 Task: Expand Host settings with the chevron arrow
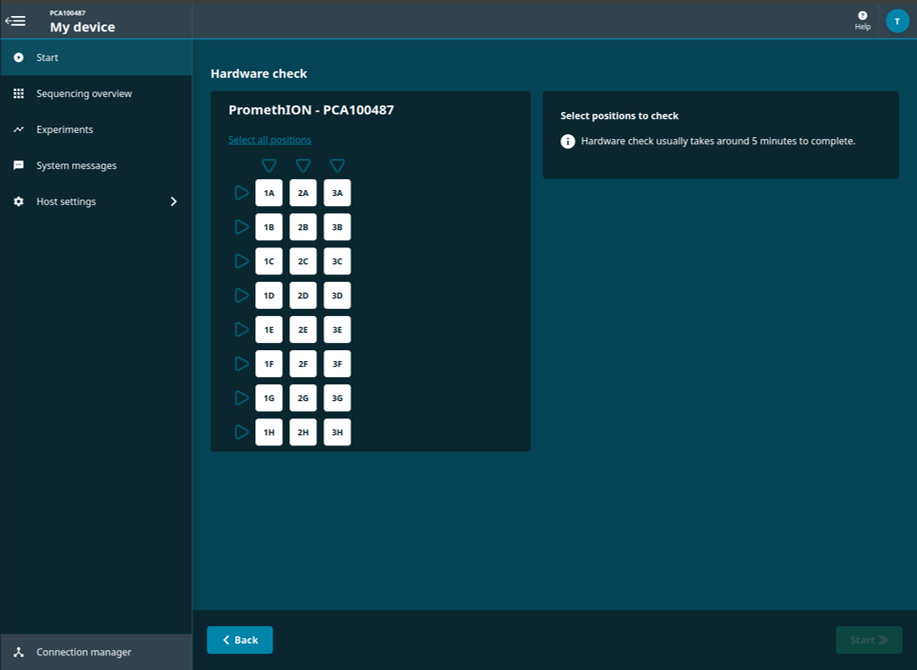coord(174,201)
